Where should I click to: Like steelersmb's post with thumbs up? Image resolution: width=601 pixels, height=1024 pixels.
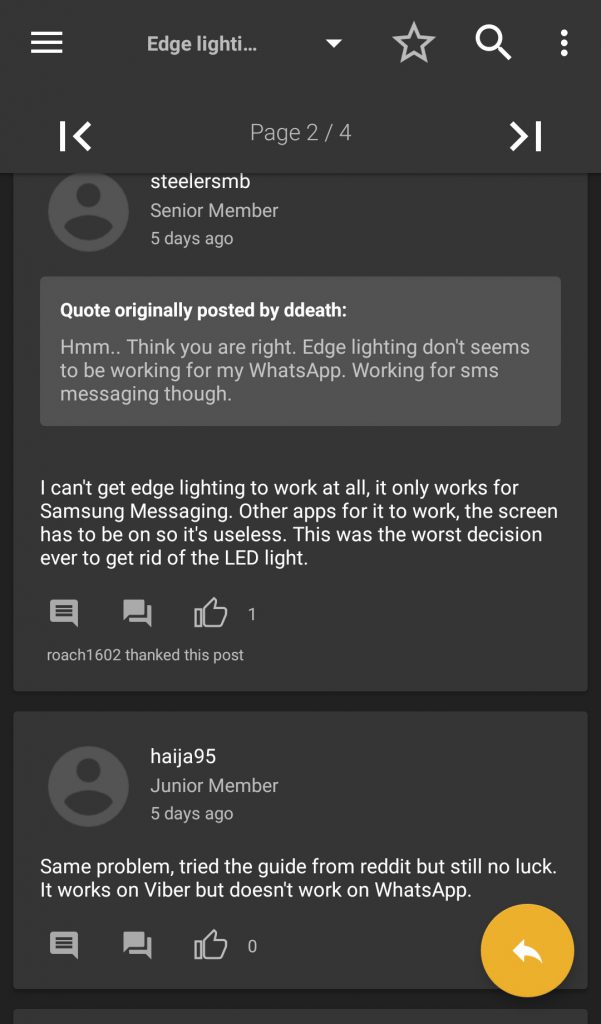click(x=210, y=613)
